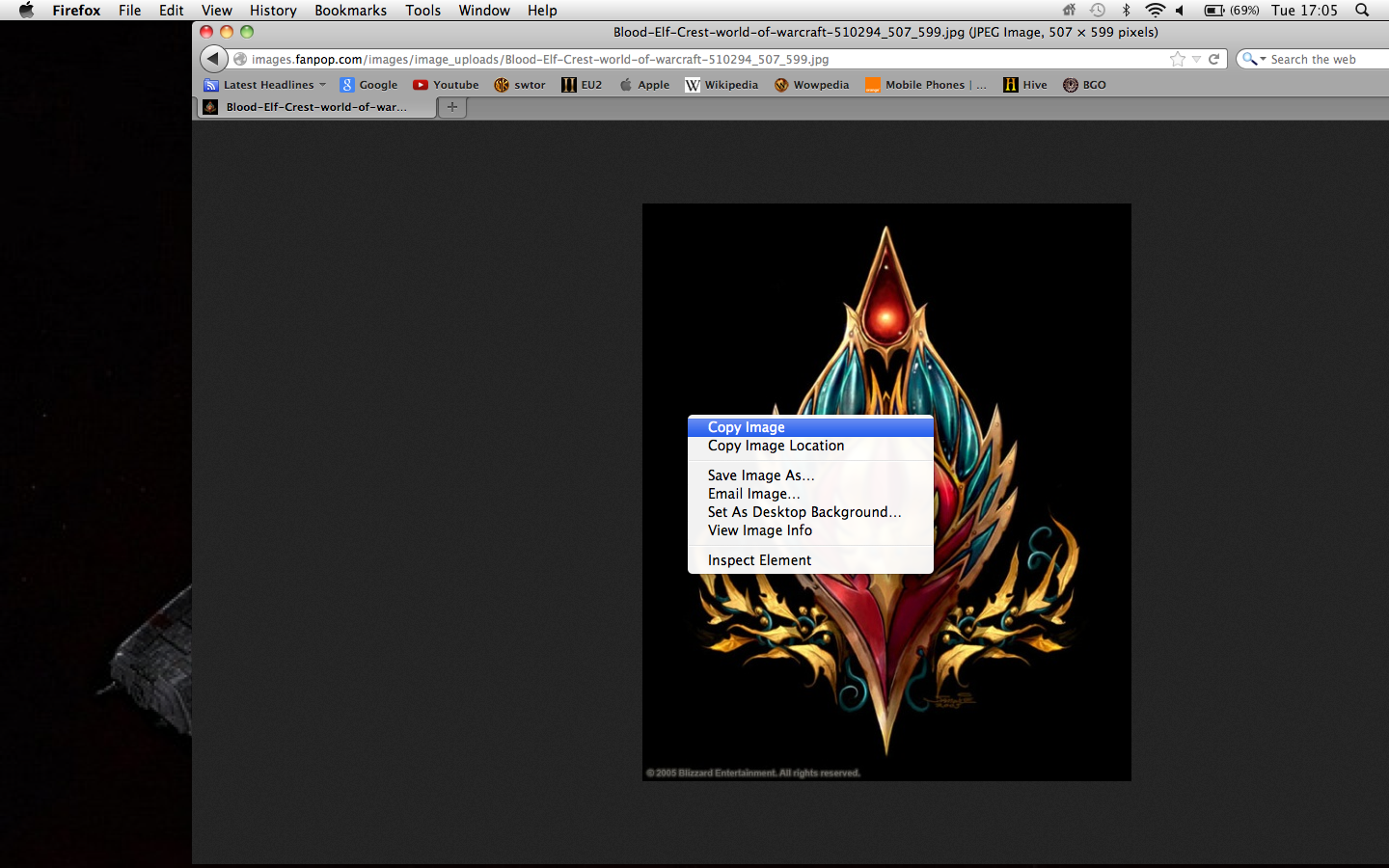Click the volume speaker icon
Image resolution: width=1389 pixels, height=868 pixels.
point(1180,11)
